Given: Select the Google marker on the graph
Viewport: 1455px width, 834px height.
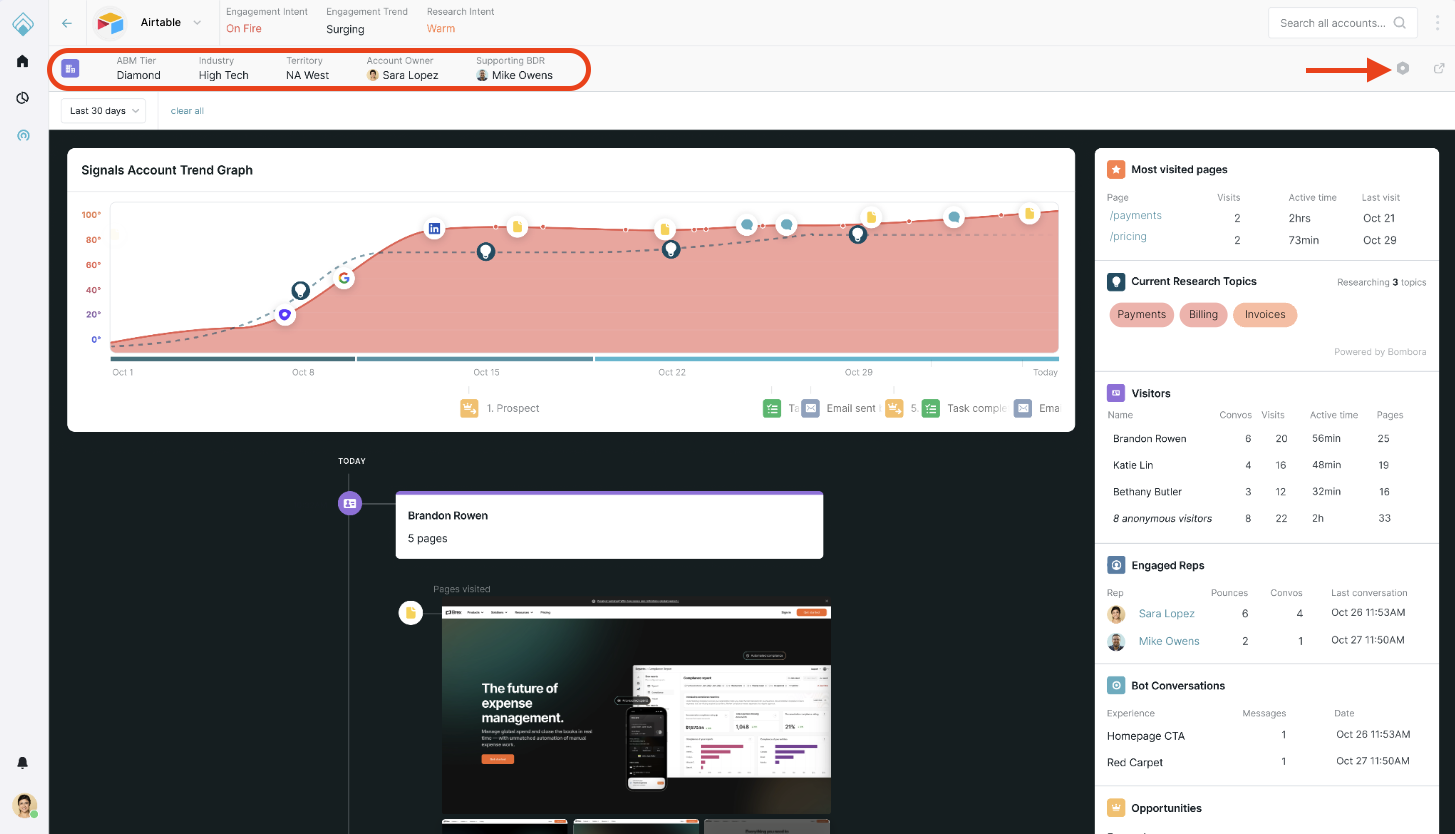Looking at the screenshot, I should pos(343,278).
